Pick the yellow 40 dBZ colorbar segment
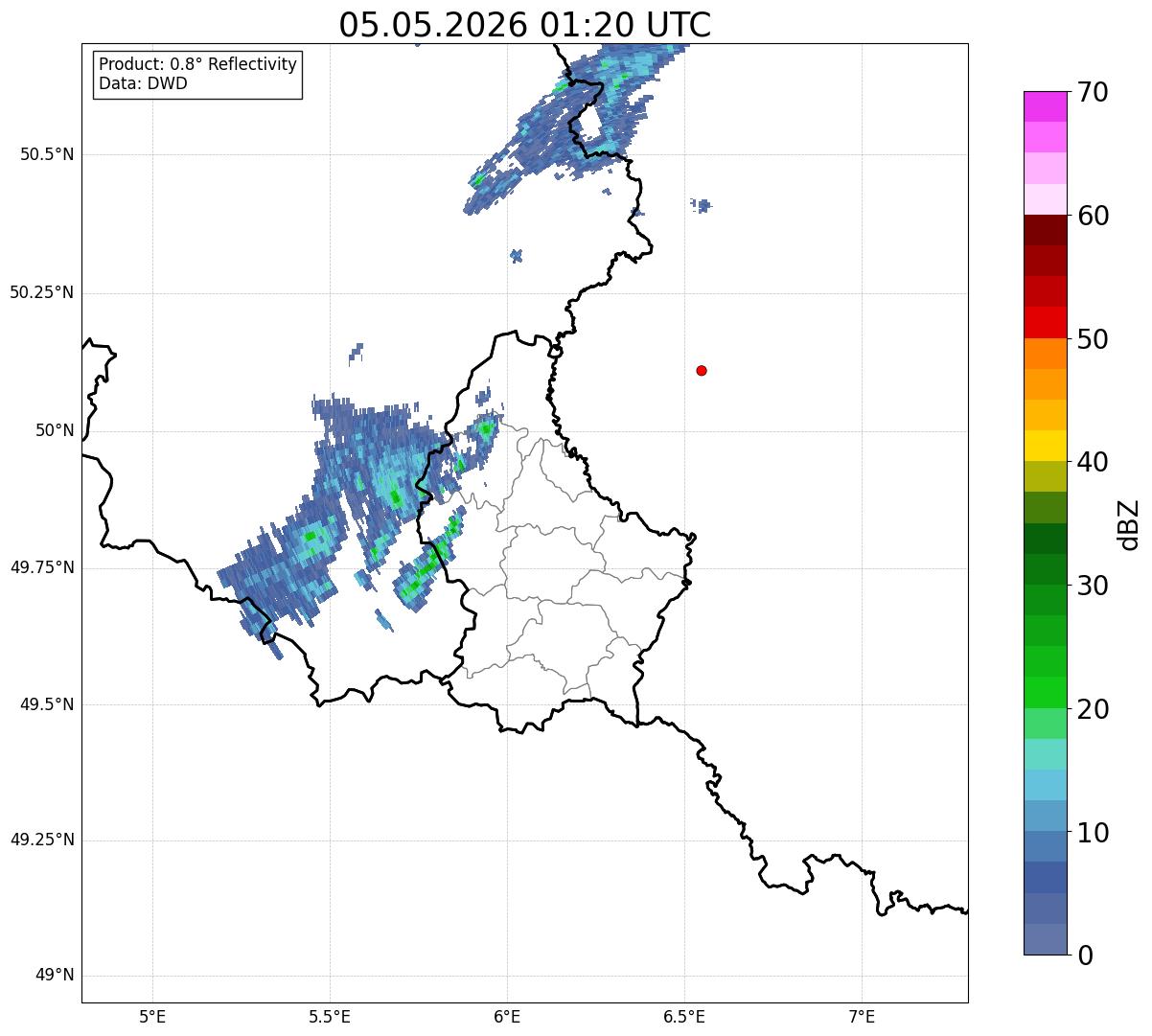This screenshot has height=1036, width=1152. point(1046,446)
